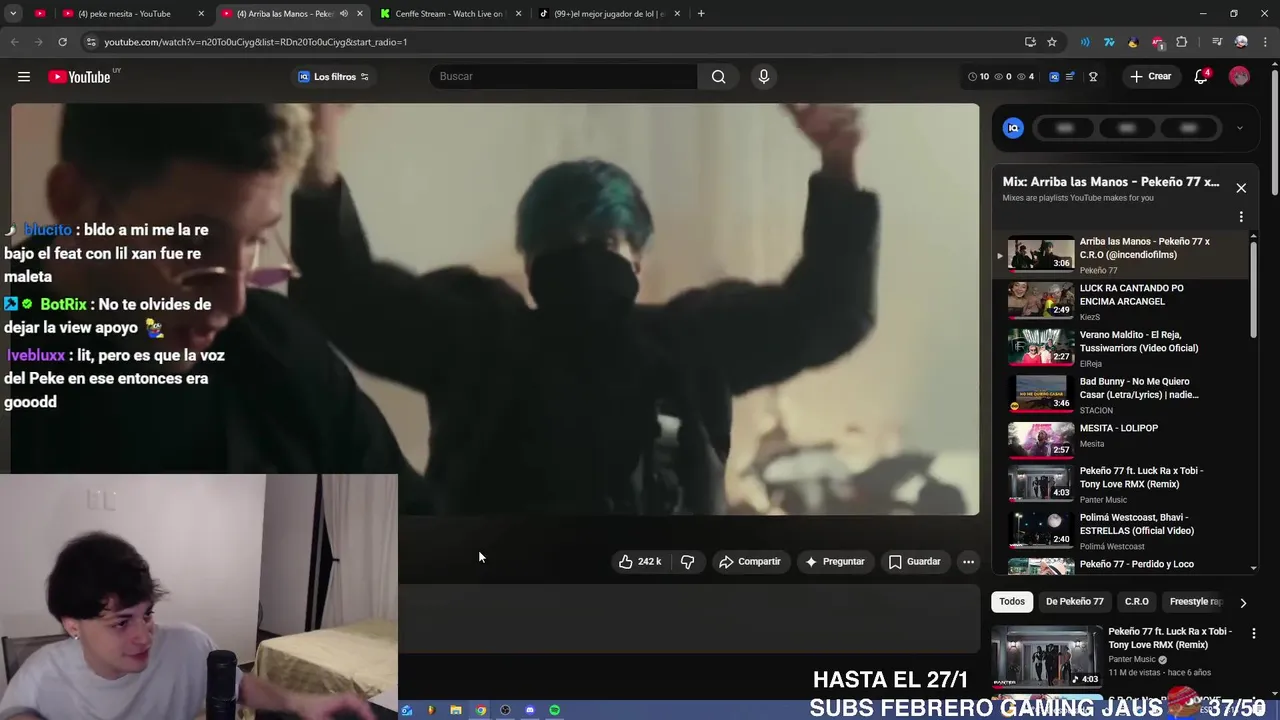
Task: Bookmark this page with the star icon
Action: [x=1052, y=42]
